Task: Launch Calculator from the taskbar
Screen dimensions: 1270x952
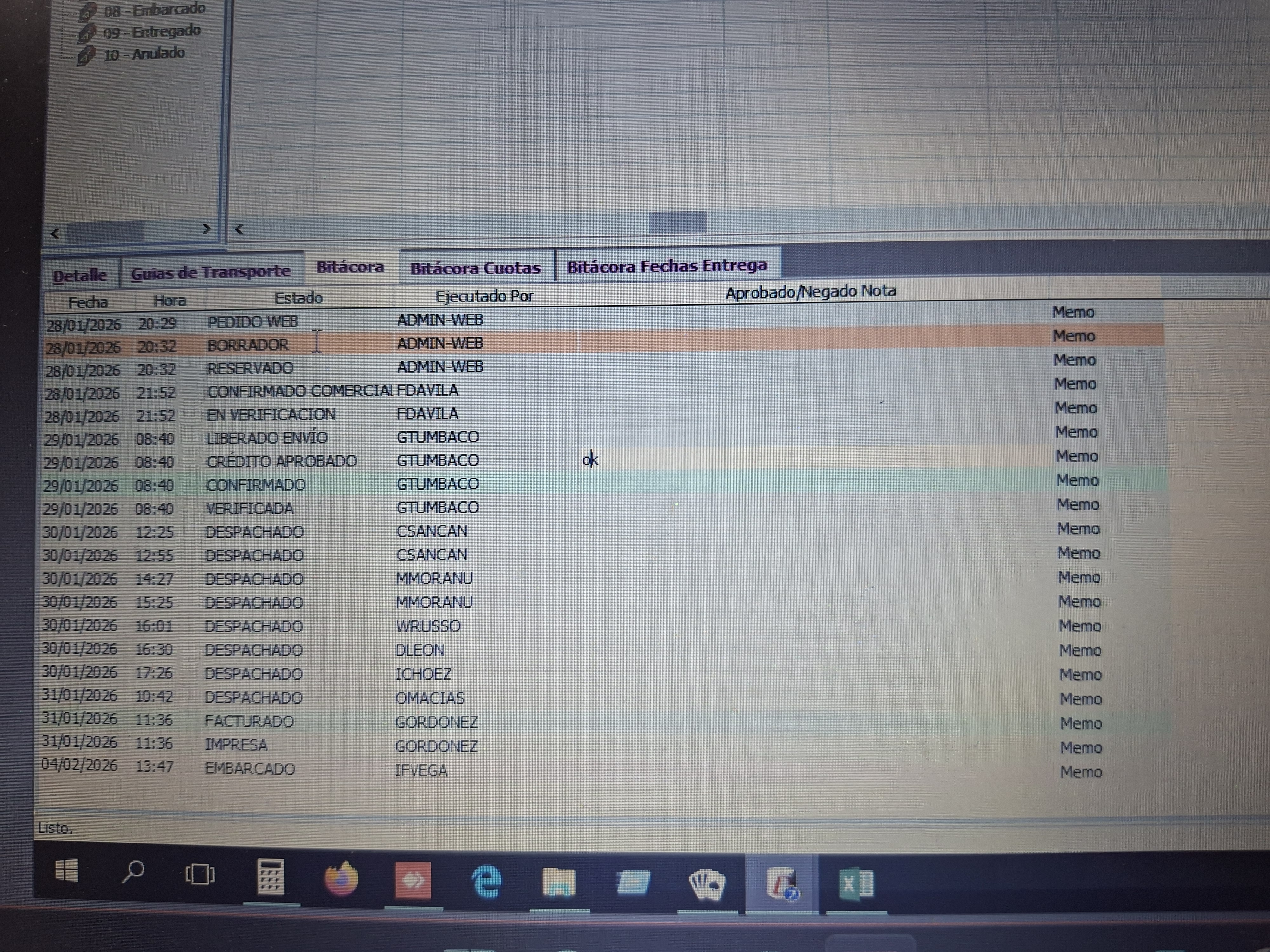Action: click(x=271, y=877)
